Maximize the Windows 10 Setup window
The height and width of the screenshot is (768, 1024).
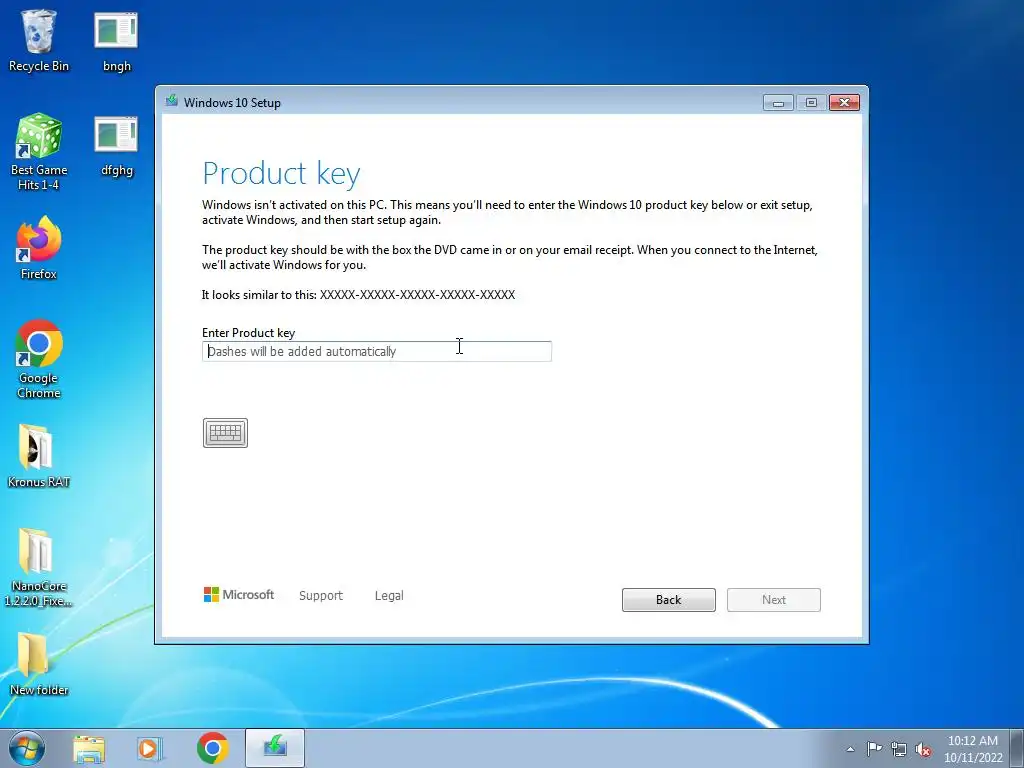[811, 103]
